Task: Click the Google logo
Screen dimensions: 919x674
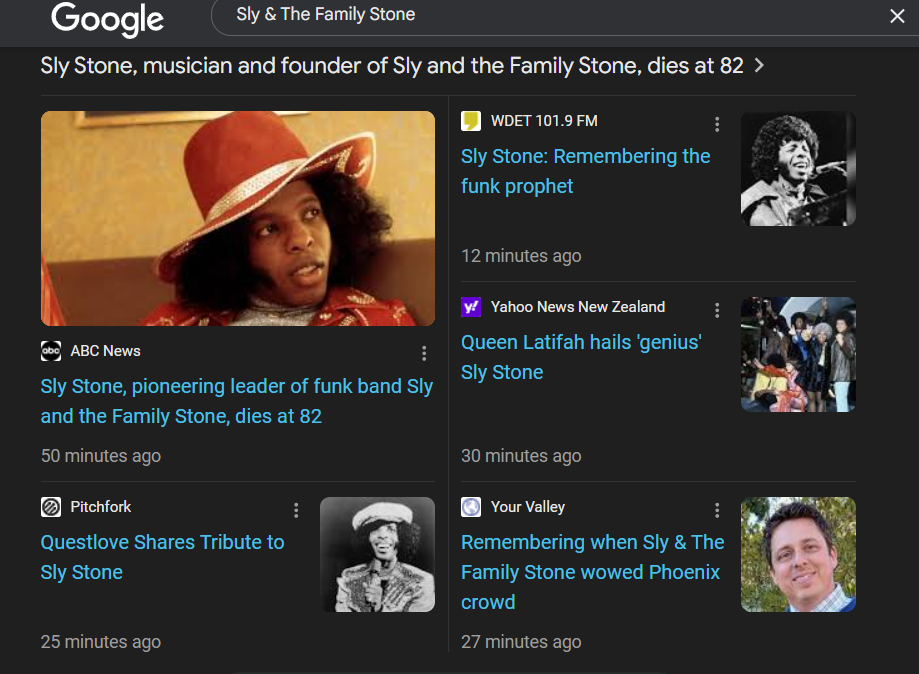Action: [x=107, y=19]
